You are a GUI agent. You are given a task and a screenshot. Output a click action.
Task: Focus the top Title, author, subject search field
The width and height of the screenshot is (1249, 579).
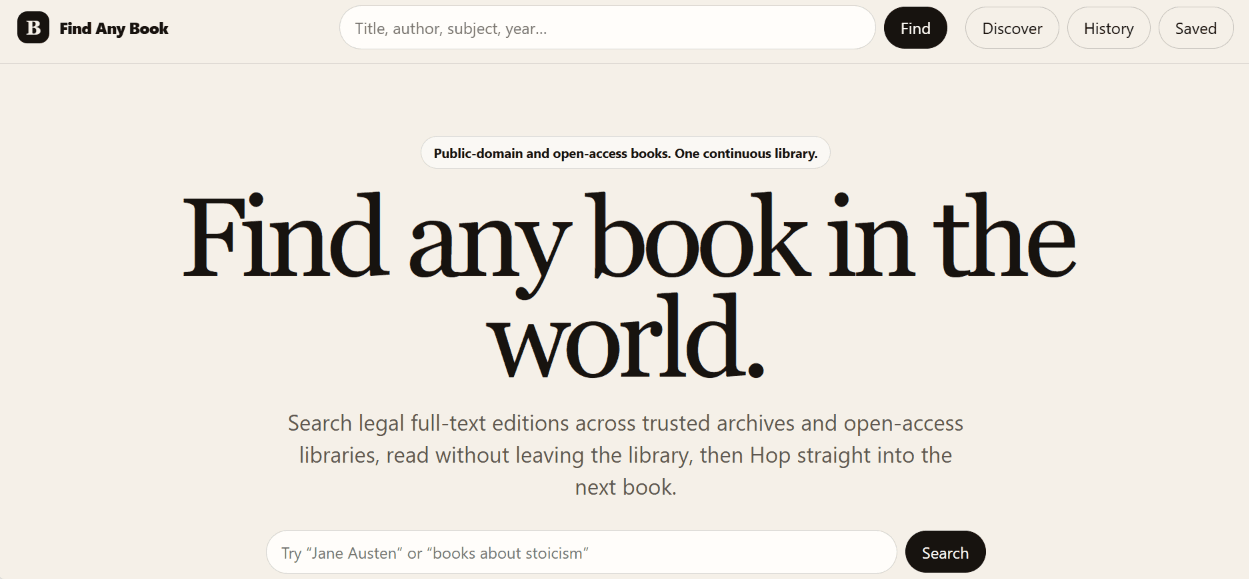(x=607, y=28)
